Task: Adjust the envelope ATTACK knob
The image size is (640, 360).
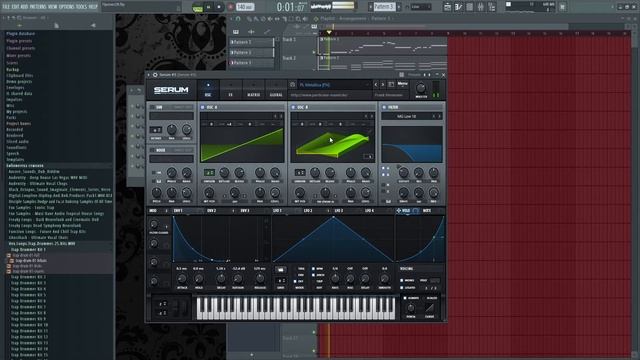Action: [x=182, y=279]
